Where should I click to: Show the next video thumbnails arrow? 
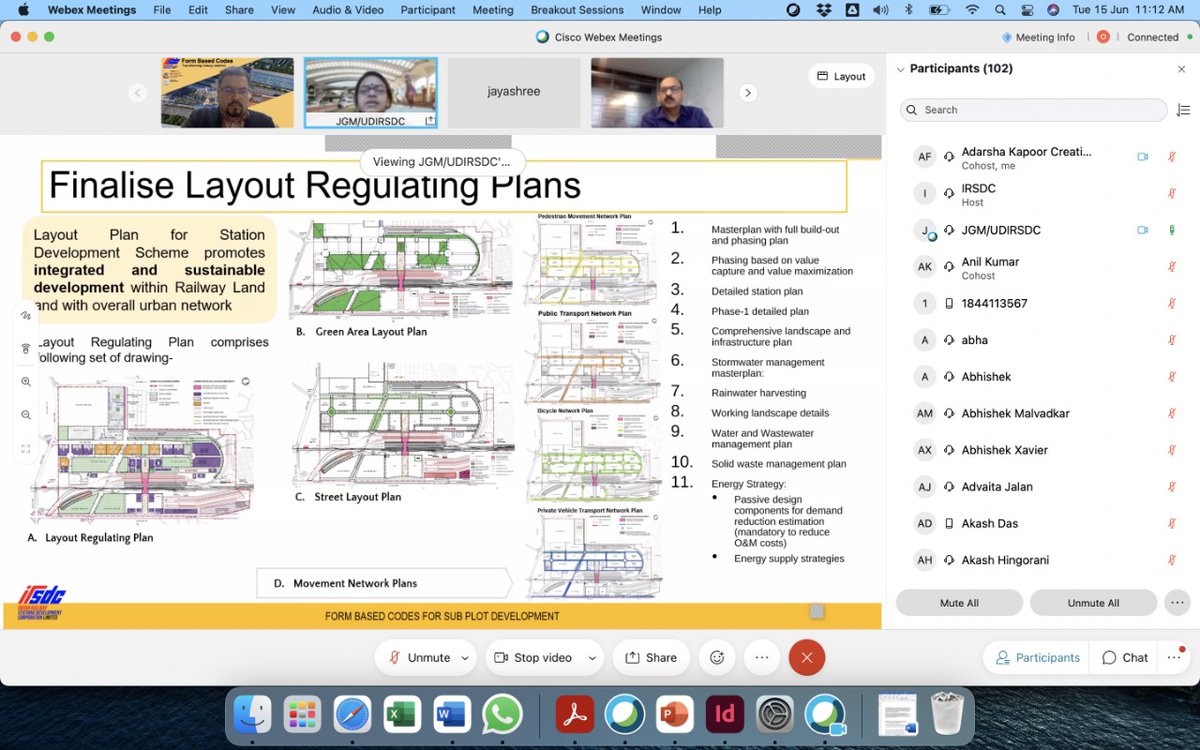coord(747,92)
